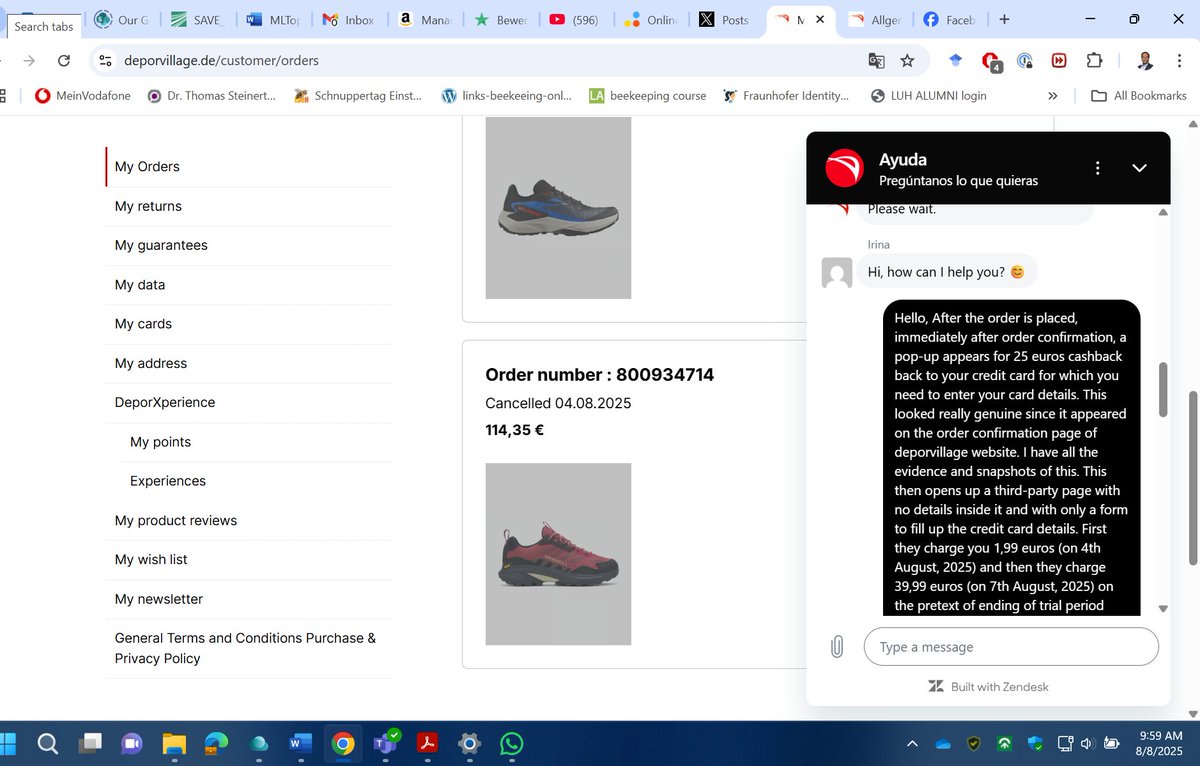
Task: Open File Explorer from the taskbar
Action: click(174, 744)
